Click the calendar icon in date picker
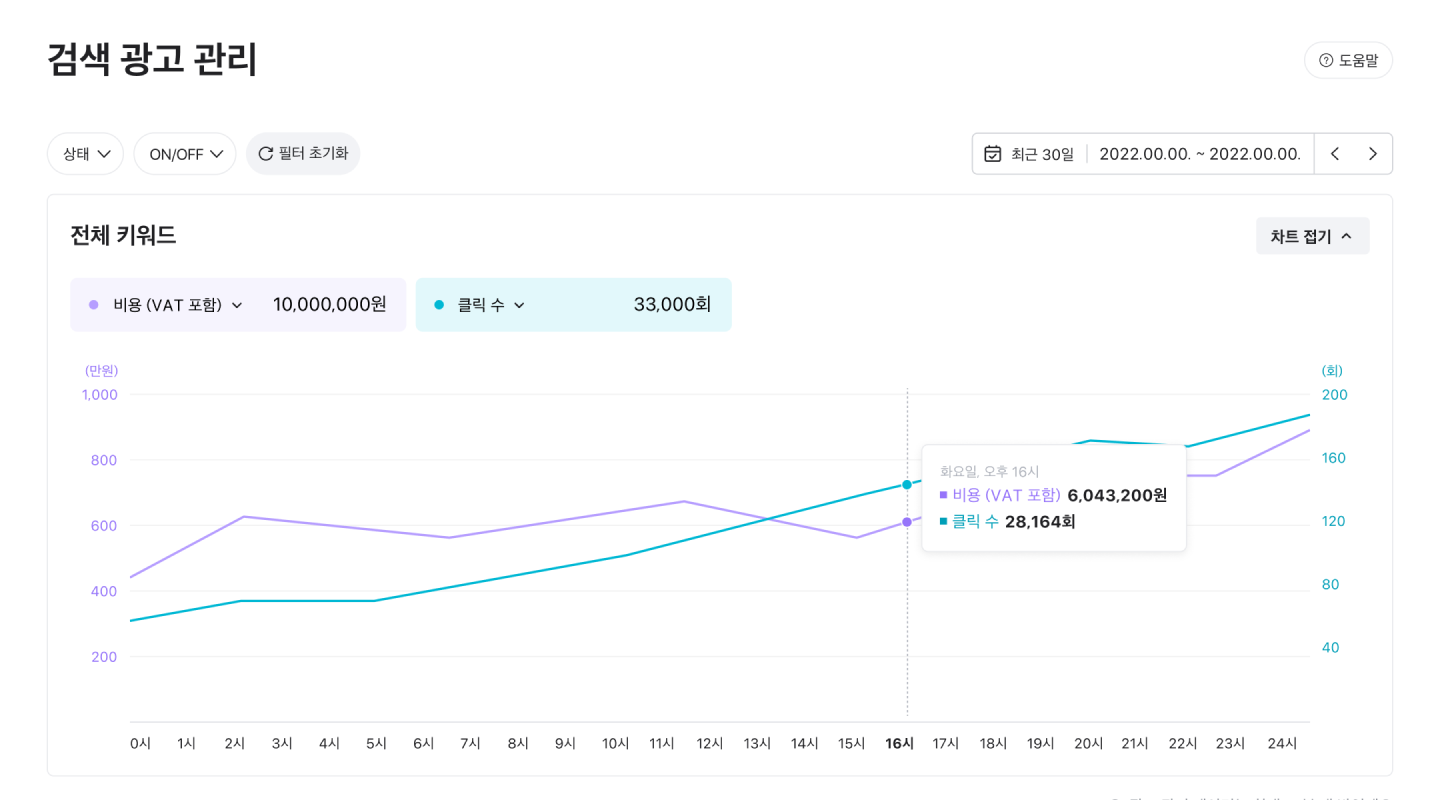 point(992,154)
